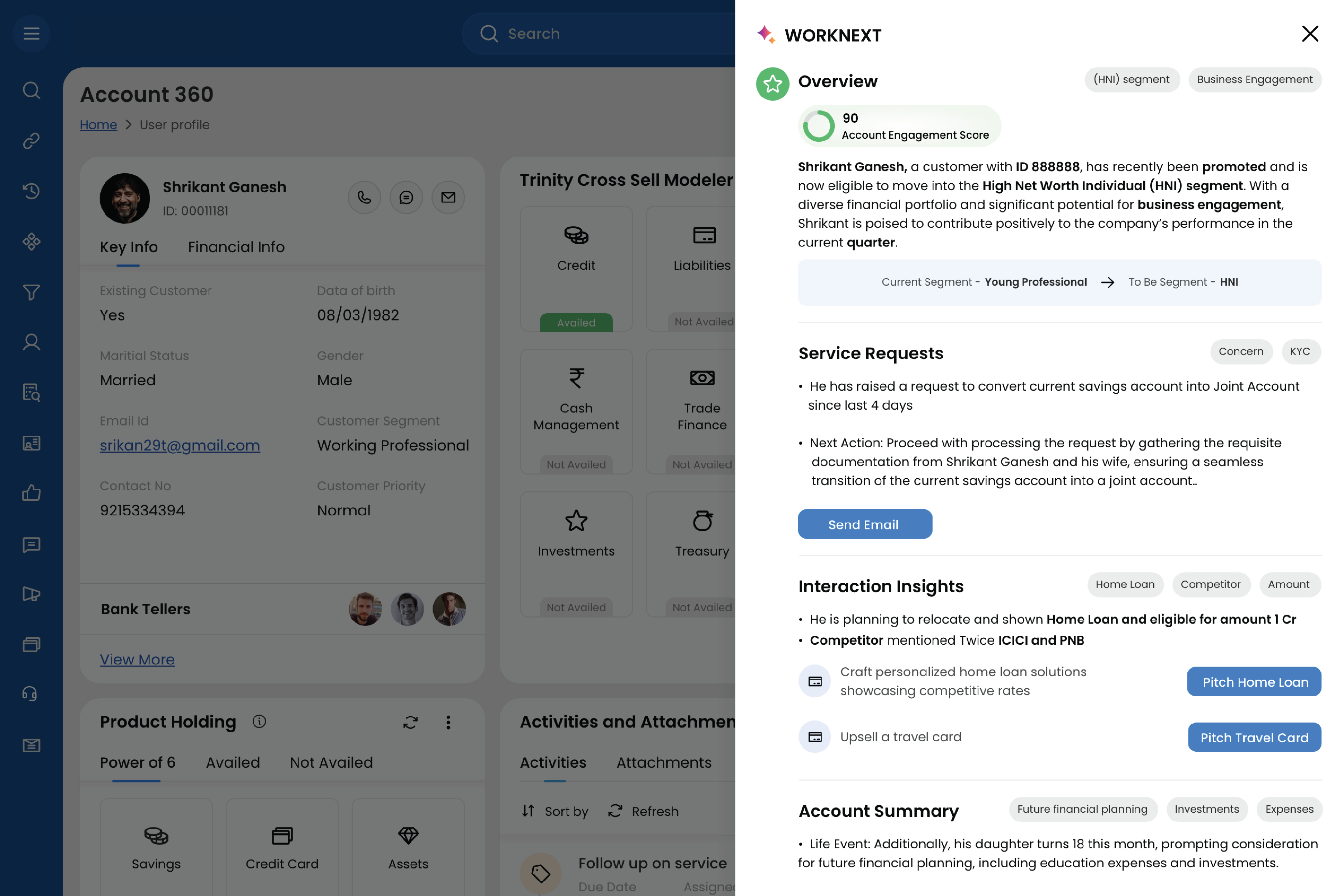Select the diamond grid icon in sidebar
1344x896 pixels.
(32, 242)
